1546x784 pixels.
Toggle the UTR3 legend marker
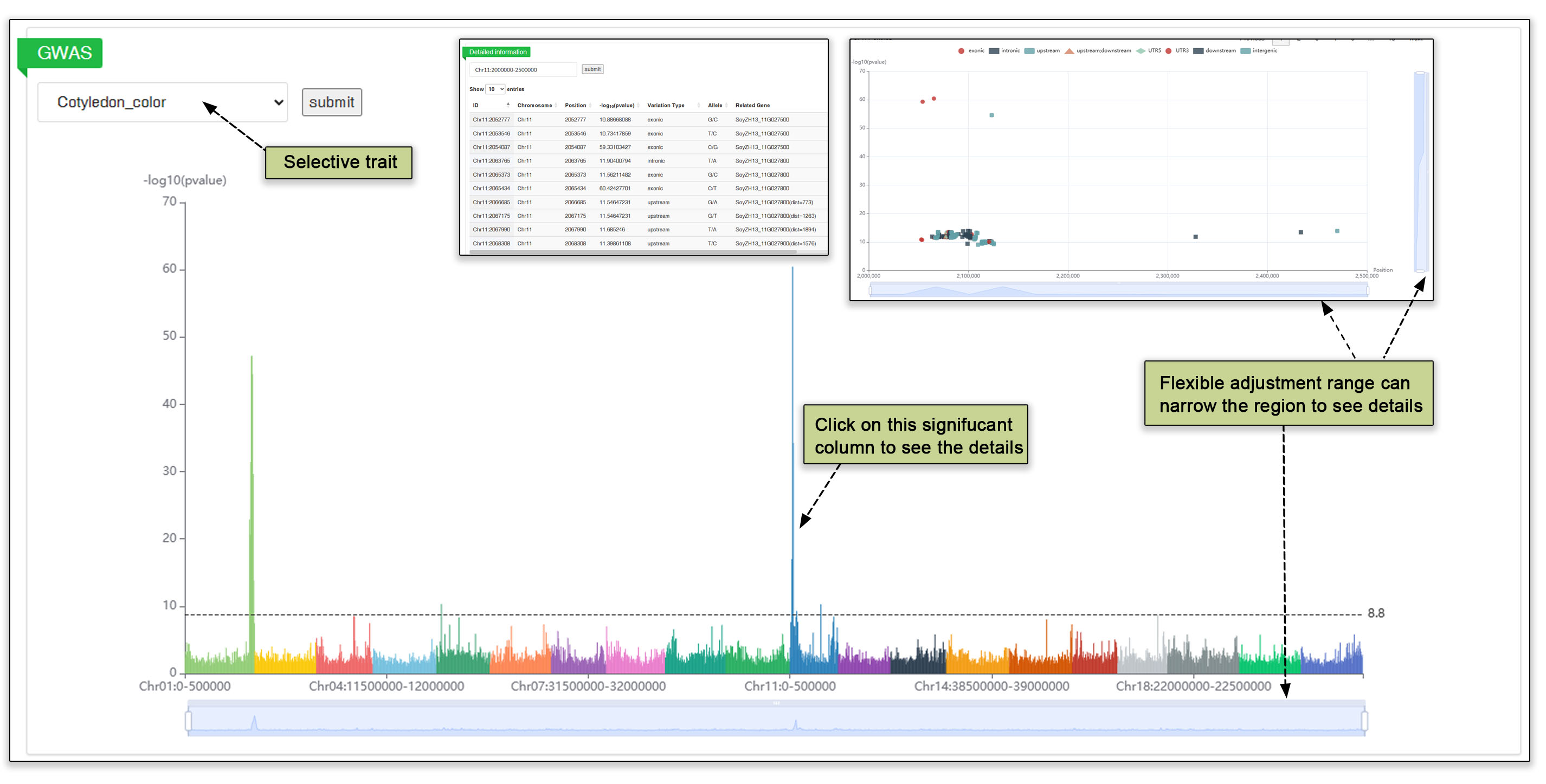tap(1169, 51)
